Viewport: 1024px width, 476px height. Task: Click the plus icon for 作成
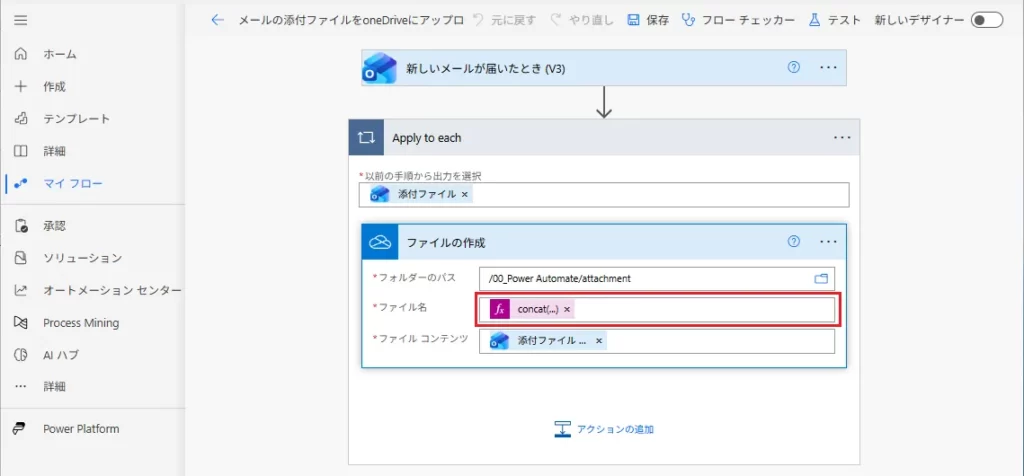pyautogui.click(x=21, y=86)
